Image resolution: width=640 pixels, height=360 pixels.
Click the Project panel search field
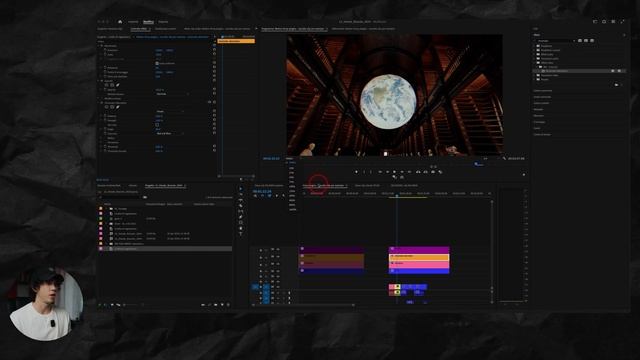click(x=120, y=197)
